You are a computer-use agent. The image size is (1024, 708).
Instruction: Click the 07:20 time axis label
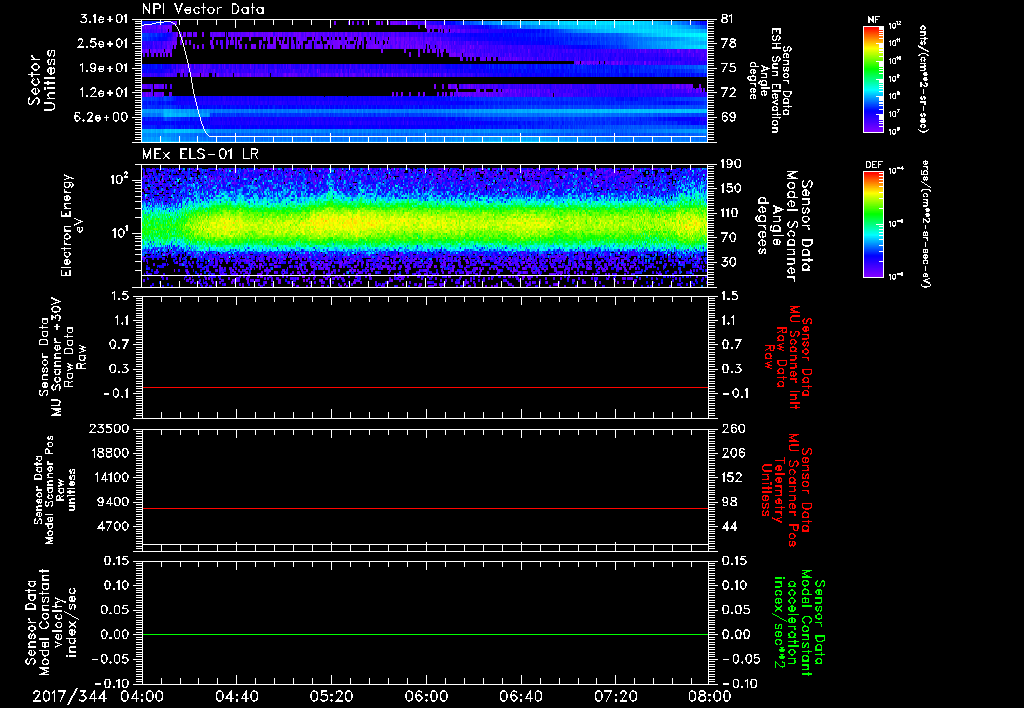(x=615, y=696)
